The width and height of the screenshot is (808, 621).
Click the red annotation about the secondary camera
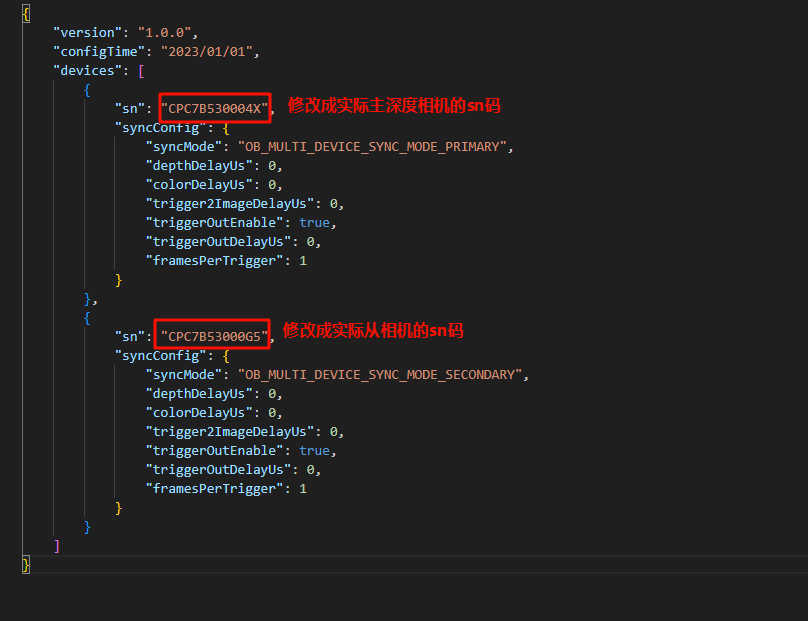click(372, 330)
